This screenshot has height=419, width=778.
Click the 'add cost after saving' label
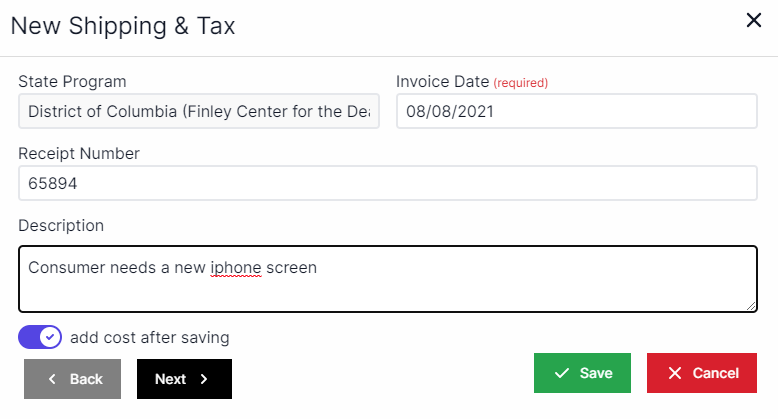click(x=149, y=337)
